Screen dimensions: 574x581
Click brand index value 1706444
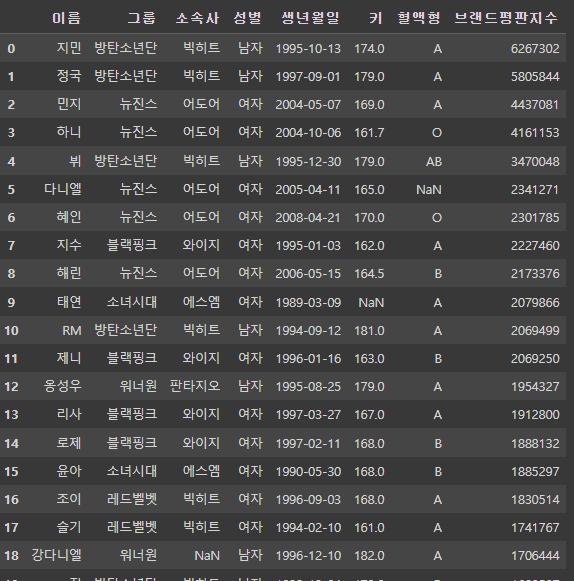click(535, 556)
